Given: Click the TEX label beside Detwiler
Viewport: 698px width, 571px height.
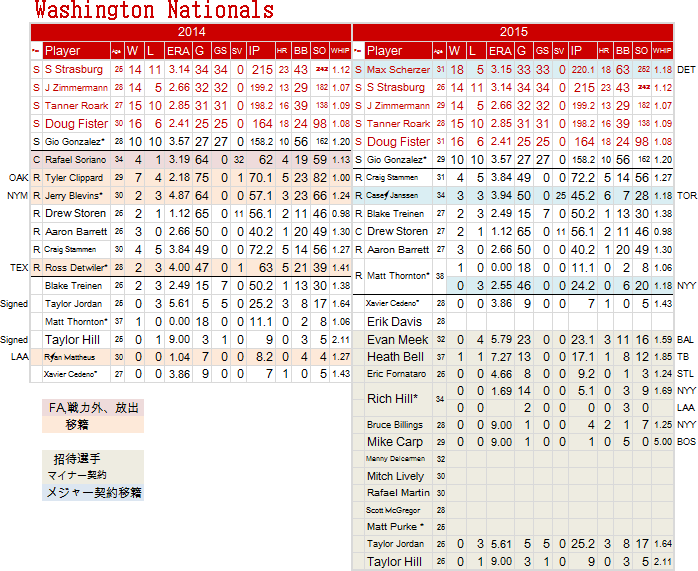Looking at the screenshot, I should tap(19, 268).
